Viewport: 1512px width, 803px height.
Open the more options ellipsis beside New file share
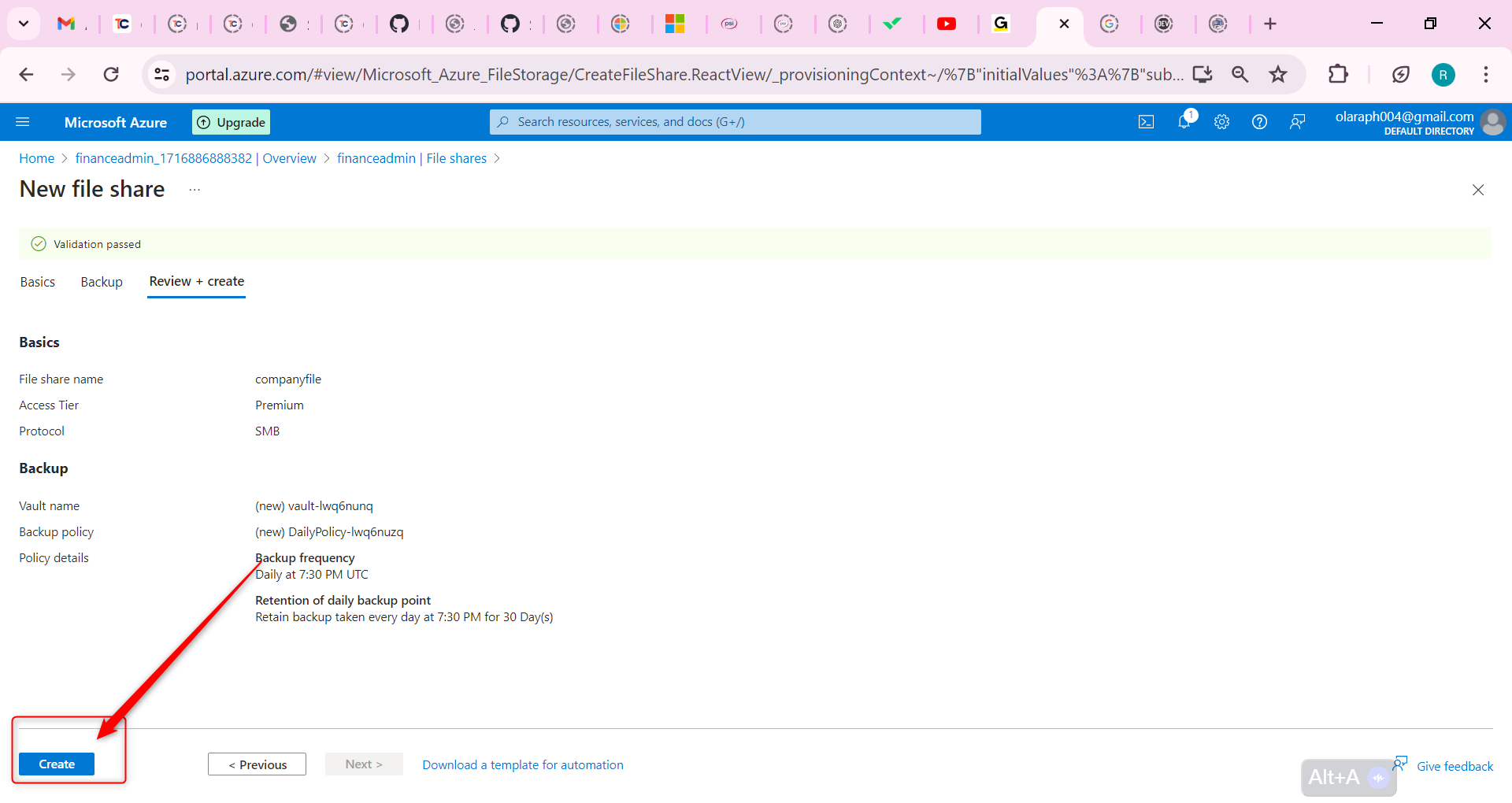tap(195, 190)
